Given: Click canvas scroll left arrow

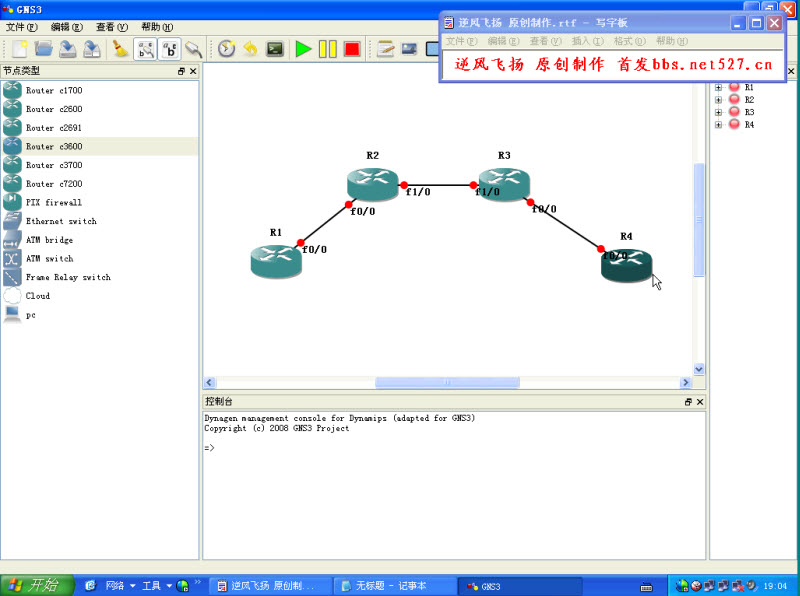Looking at the screenshot, I should coord(209,382).
